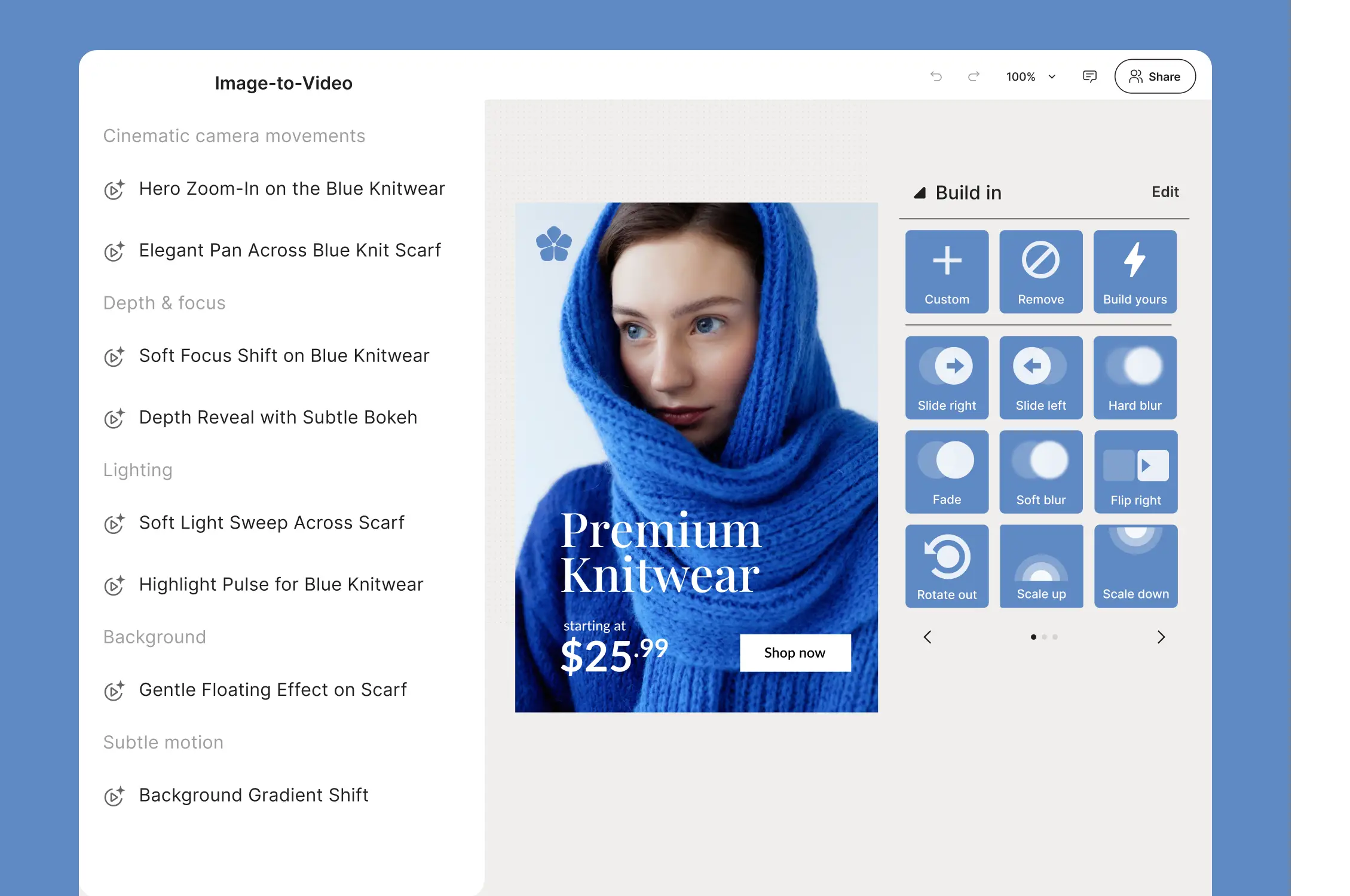Go to next animation page arrow
Viewport: 1350px width, 896px height.
(x=1161, y=637)
